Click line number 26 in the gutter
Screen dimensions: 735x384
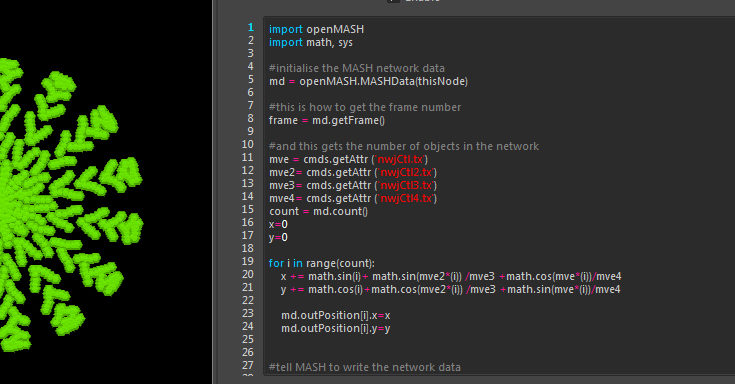pos(248,352)
